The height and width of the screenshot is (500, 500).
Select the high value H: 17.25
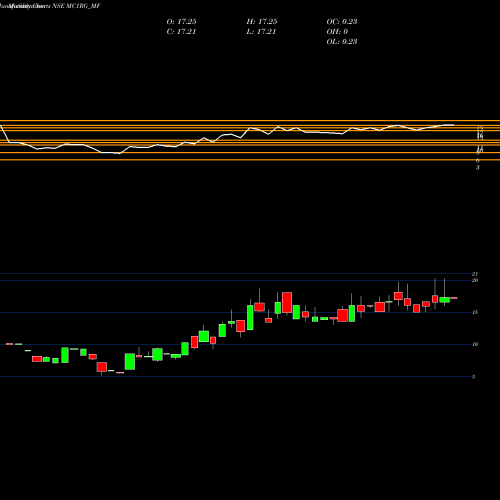[x=262, y=21]
